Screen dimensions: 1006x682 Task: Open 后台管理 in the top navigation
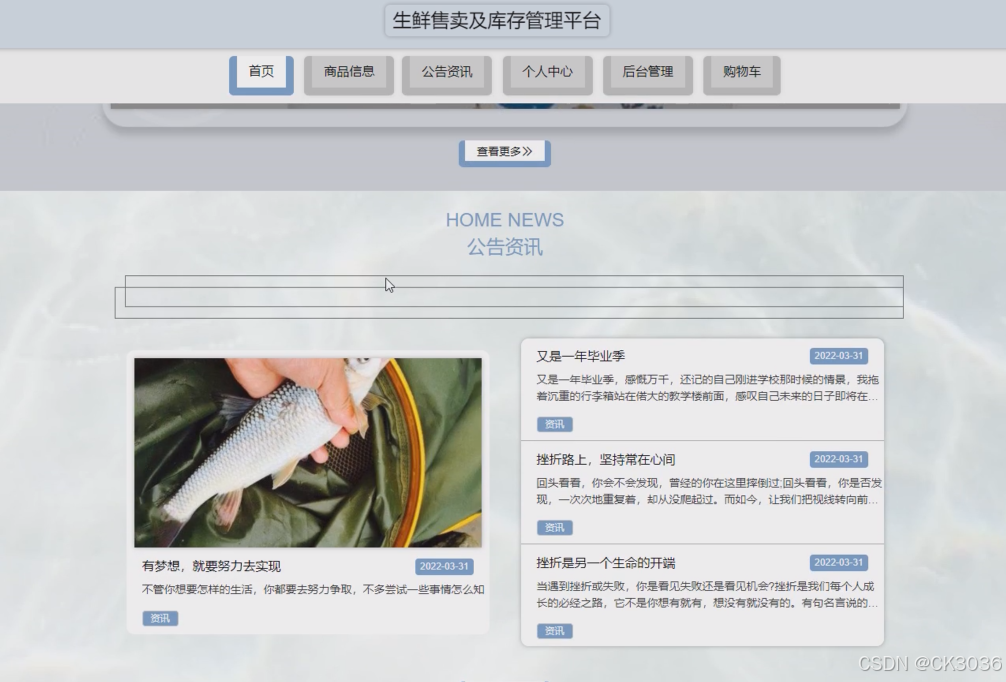[647, 71]
